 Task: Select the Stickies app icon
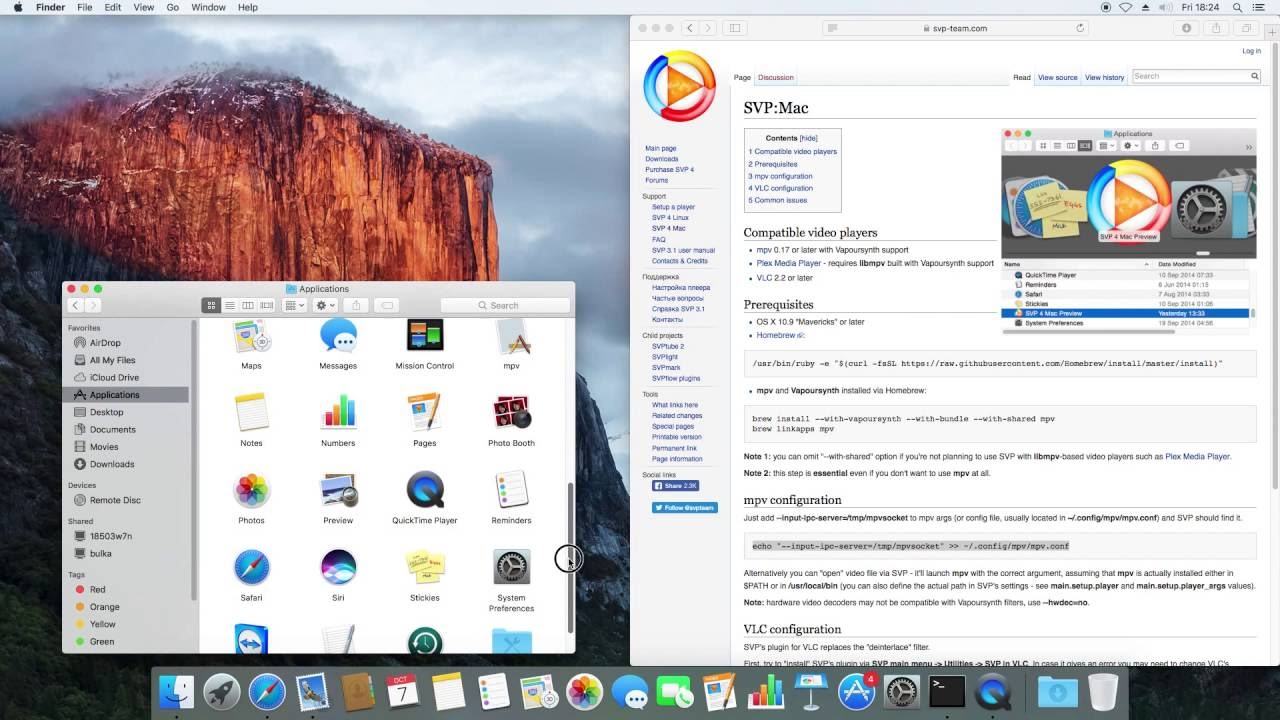[425, 567]
